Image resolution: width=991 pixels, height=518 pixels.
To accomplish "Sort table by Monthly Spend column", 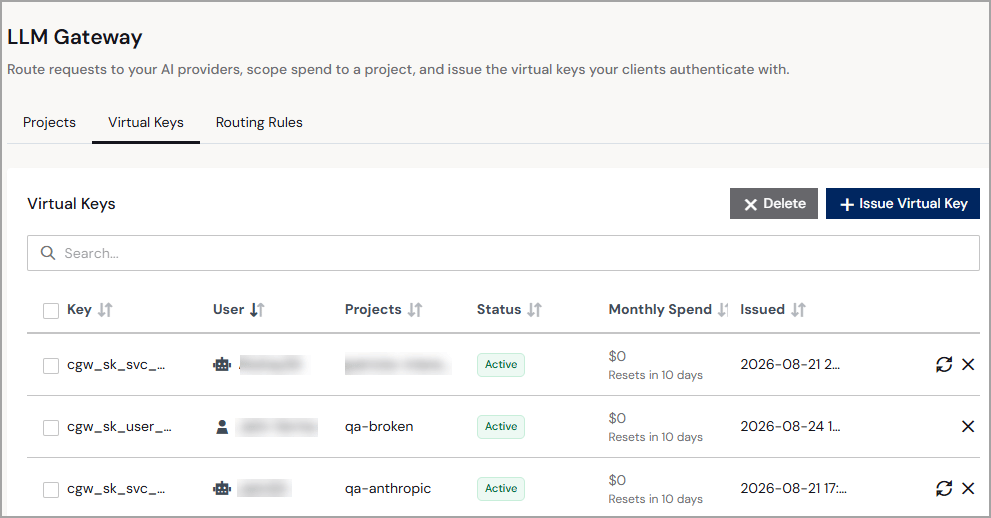I will coord(723,310).
